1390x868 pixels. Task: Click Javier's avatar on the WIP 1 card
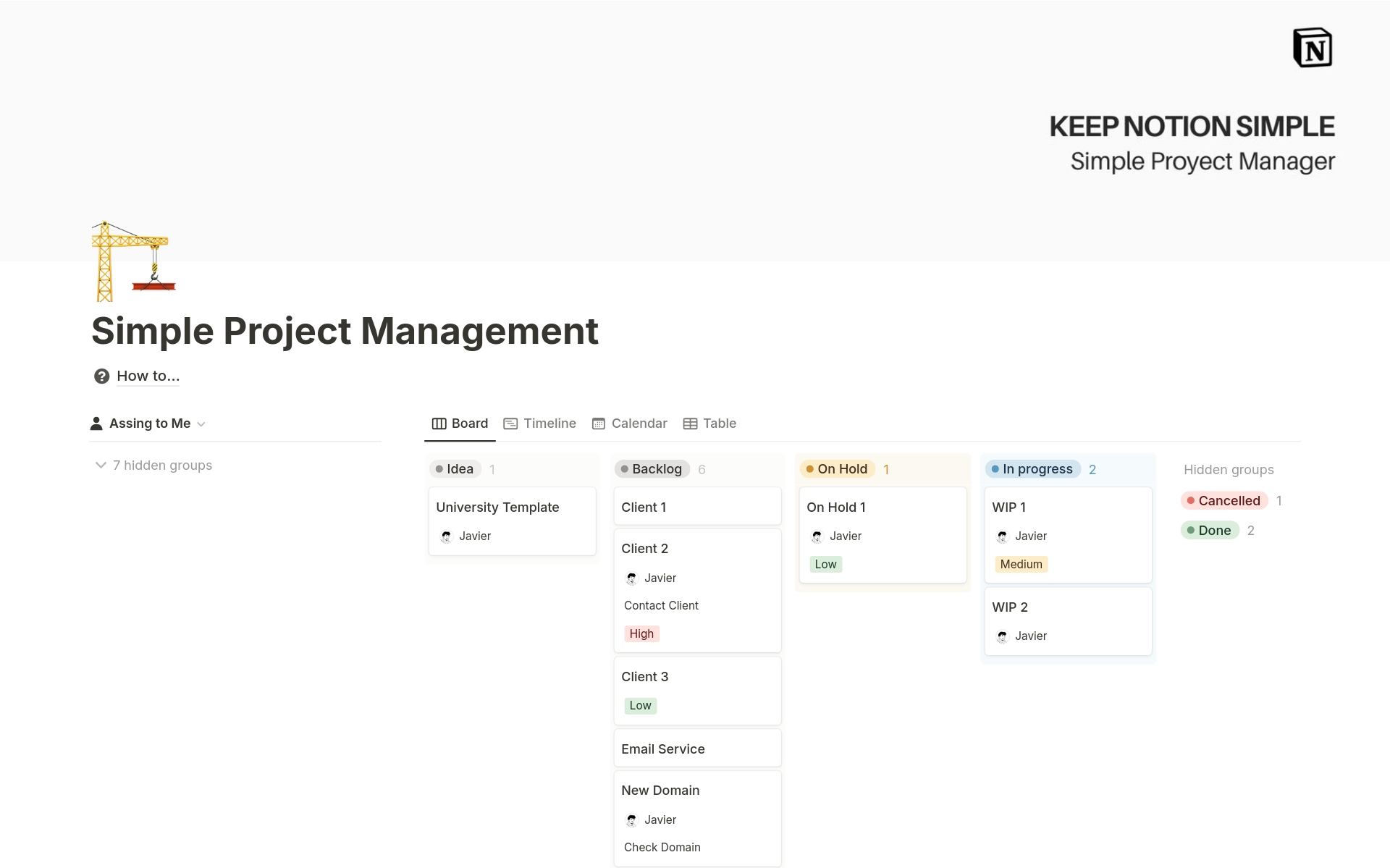tap(1002, 536)
